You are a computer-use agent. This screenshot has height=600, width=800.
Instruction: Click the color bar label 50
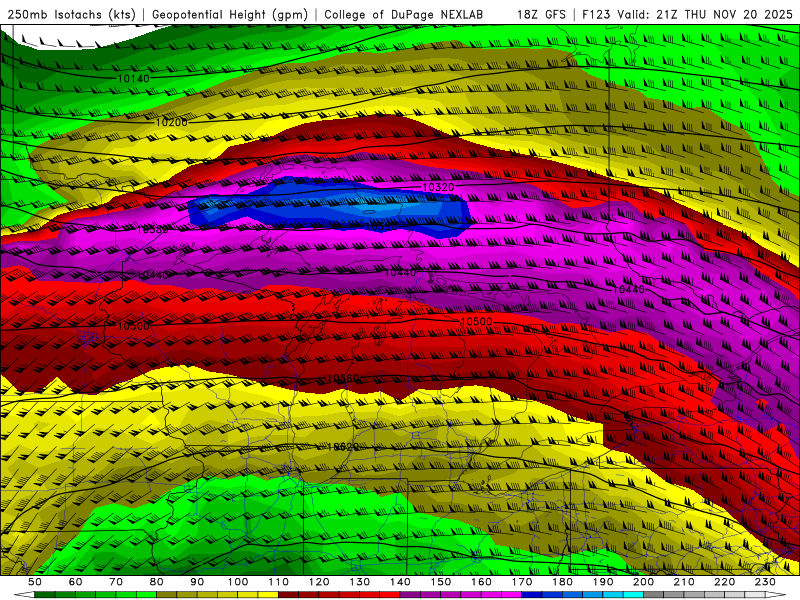(x=35, y=582)
